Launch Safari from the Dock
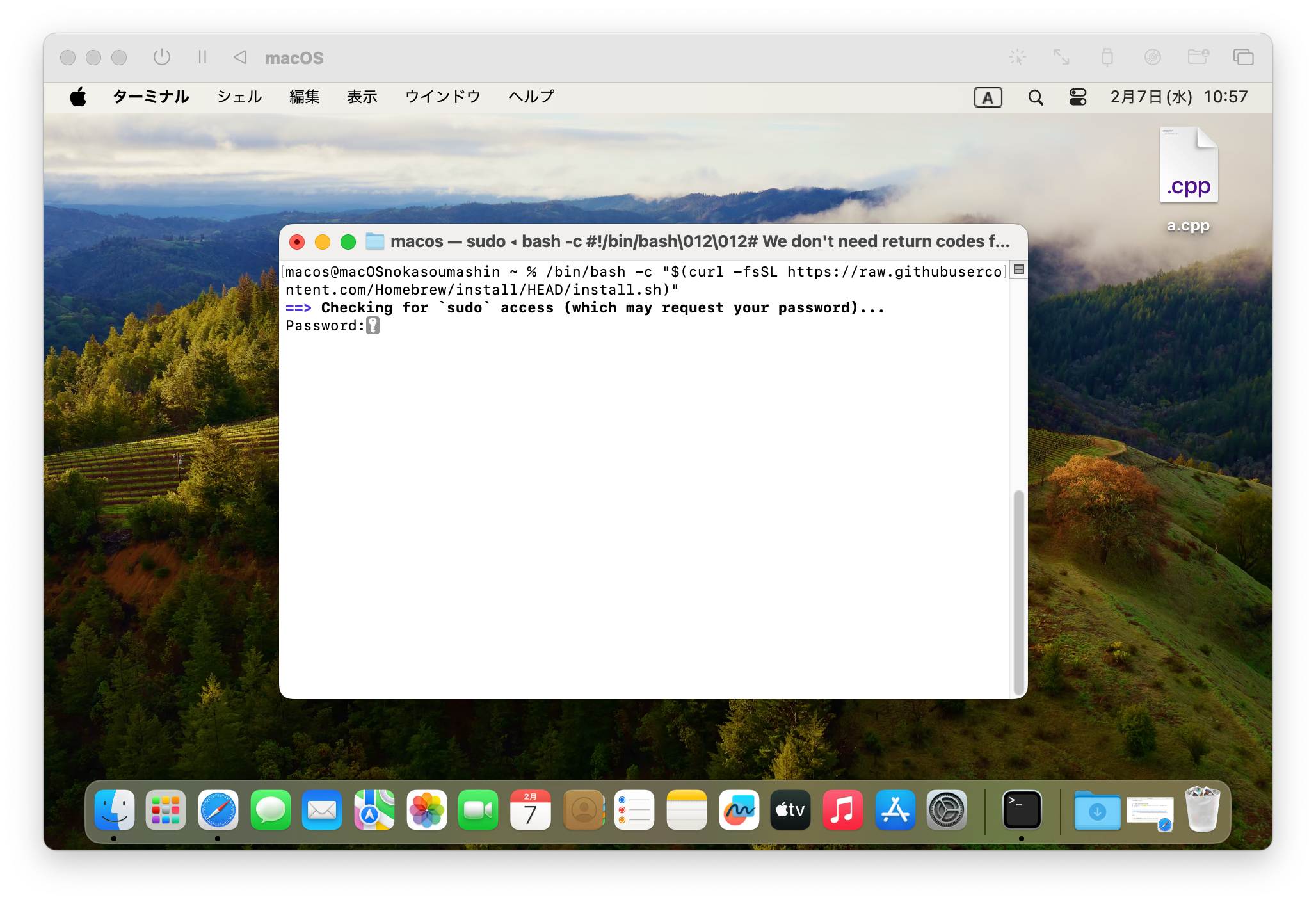 (218, 811)
